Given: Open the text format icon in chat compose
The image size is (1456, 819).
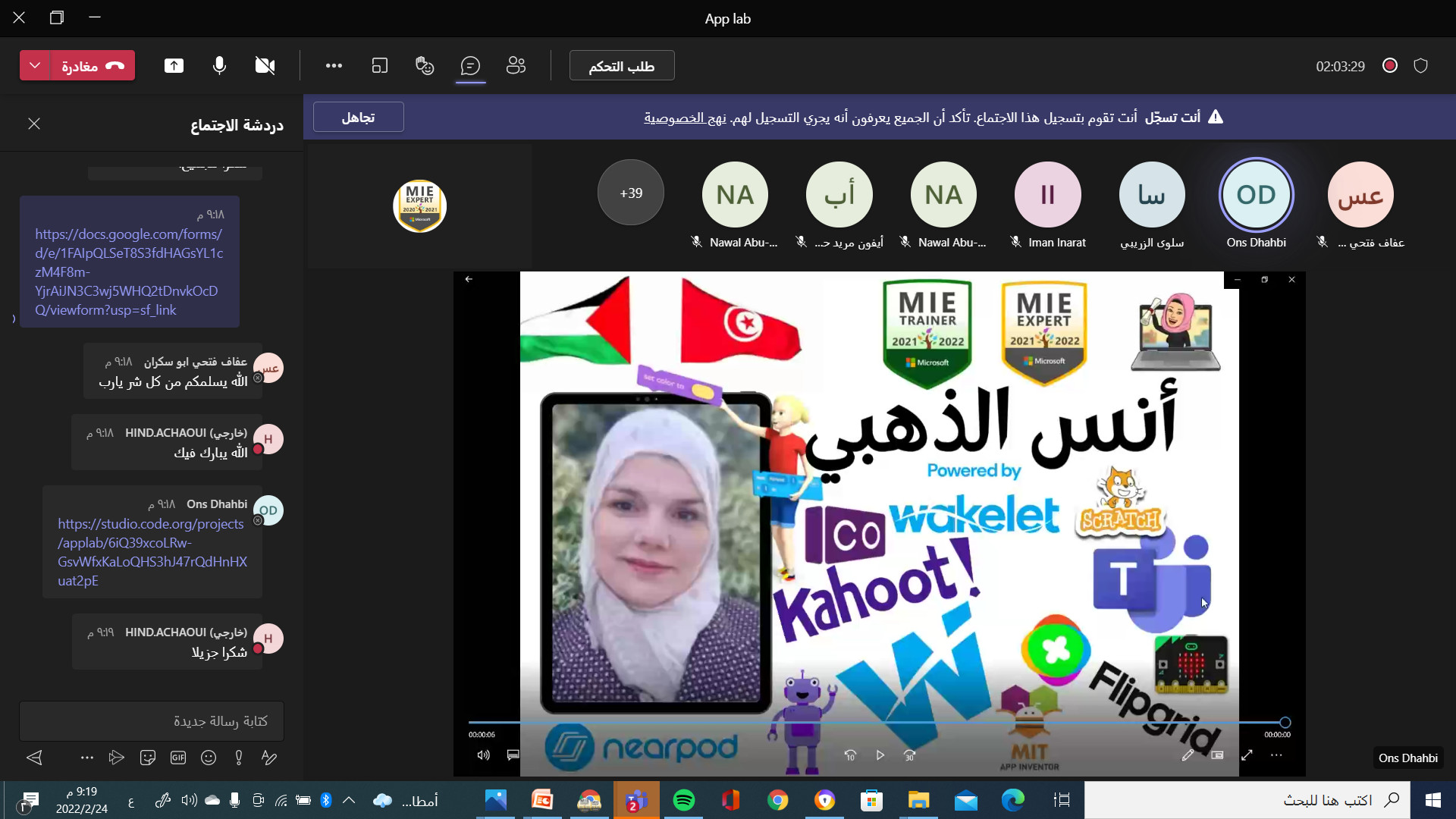Looking at the screenshot, I should 268,757.
